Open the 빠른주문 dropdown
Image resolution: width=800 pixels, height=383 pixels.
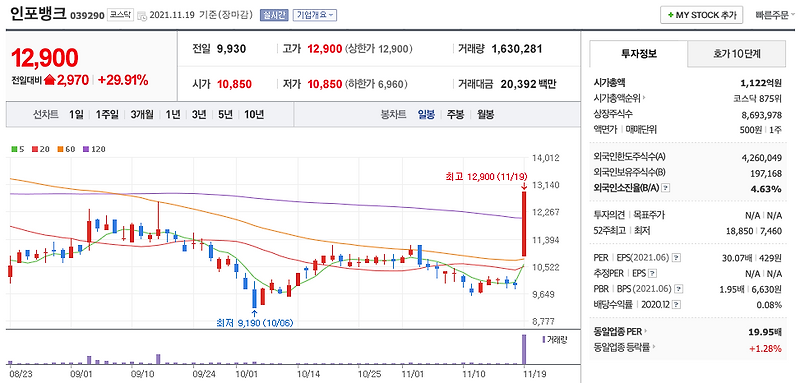tap(774, 15)
